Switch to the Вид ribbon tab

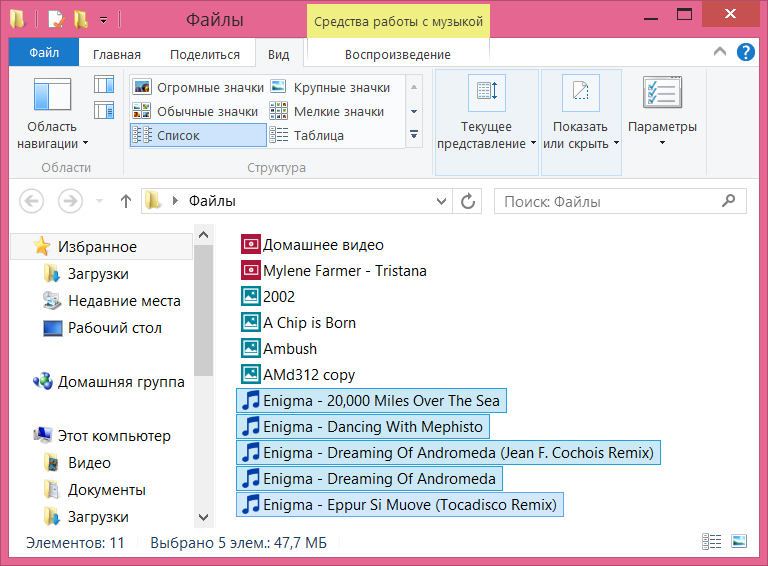click(279, 54)
